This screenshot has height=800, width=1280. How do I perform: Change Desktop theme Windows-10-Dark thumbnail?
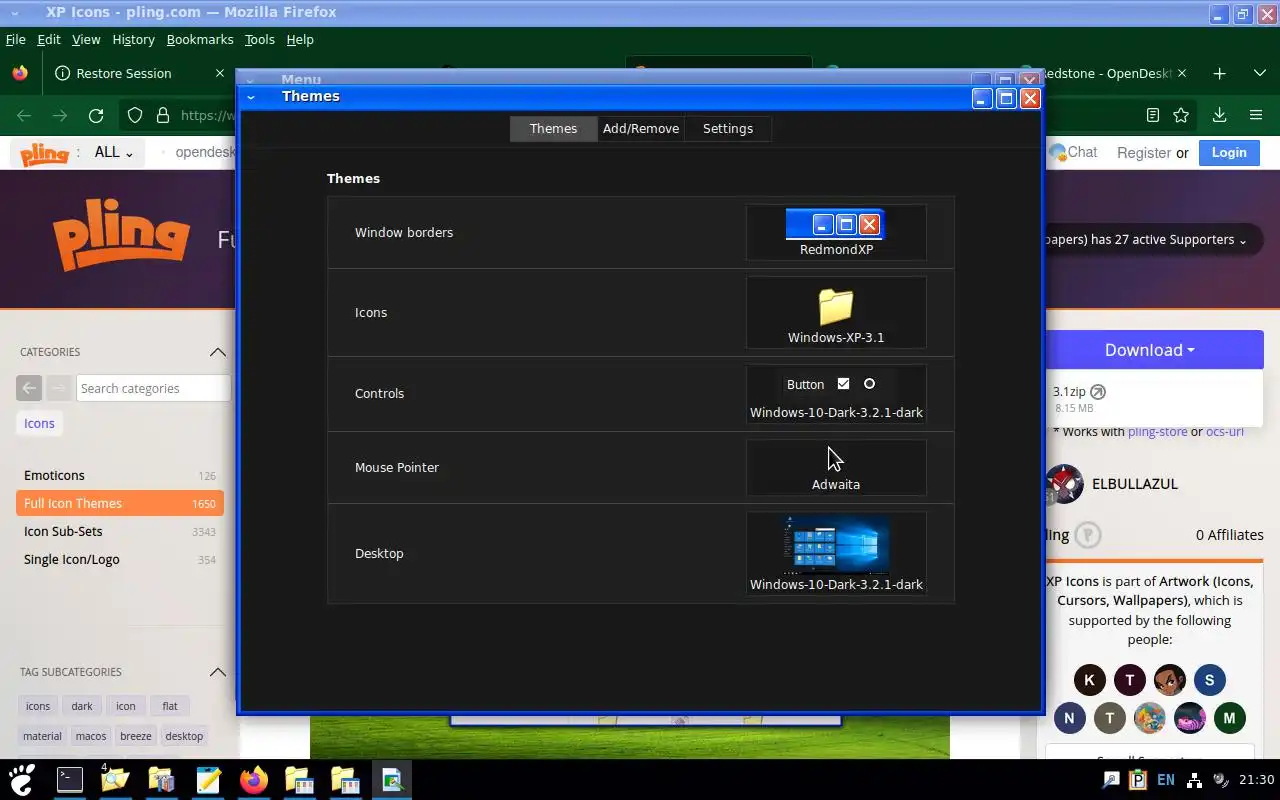836,553
